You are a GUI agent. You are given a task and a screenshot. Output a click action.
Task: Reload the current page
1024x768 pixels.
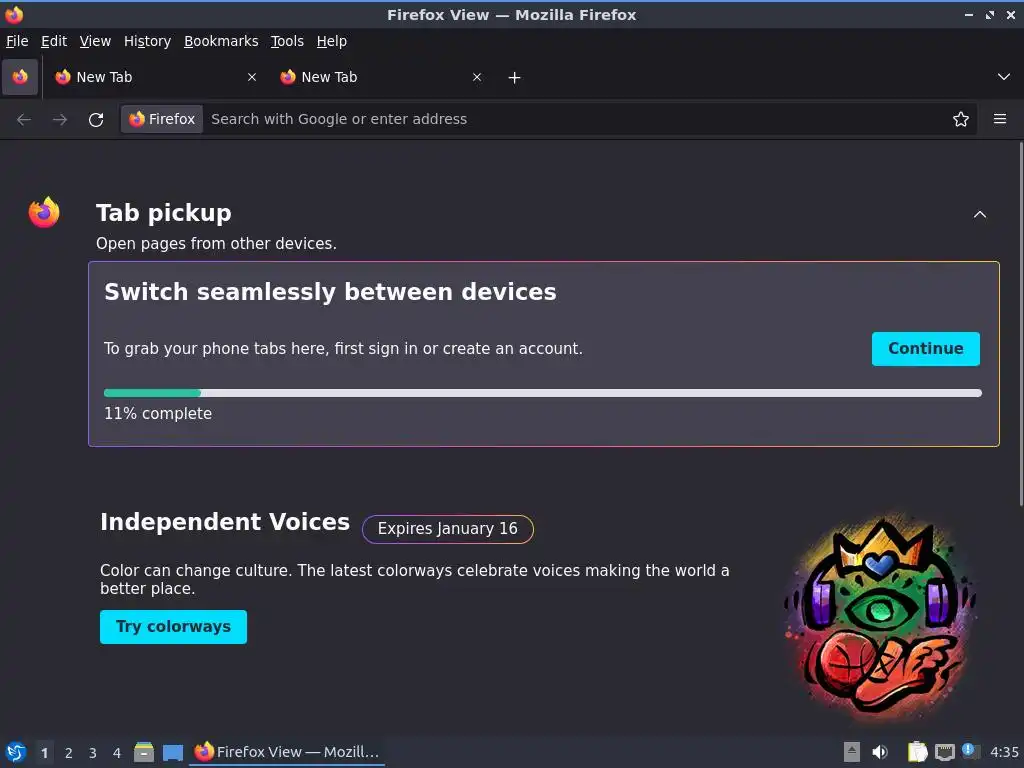point(96,120)
